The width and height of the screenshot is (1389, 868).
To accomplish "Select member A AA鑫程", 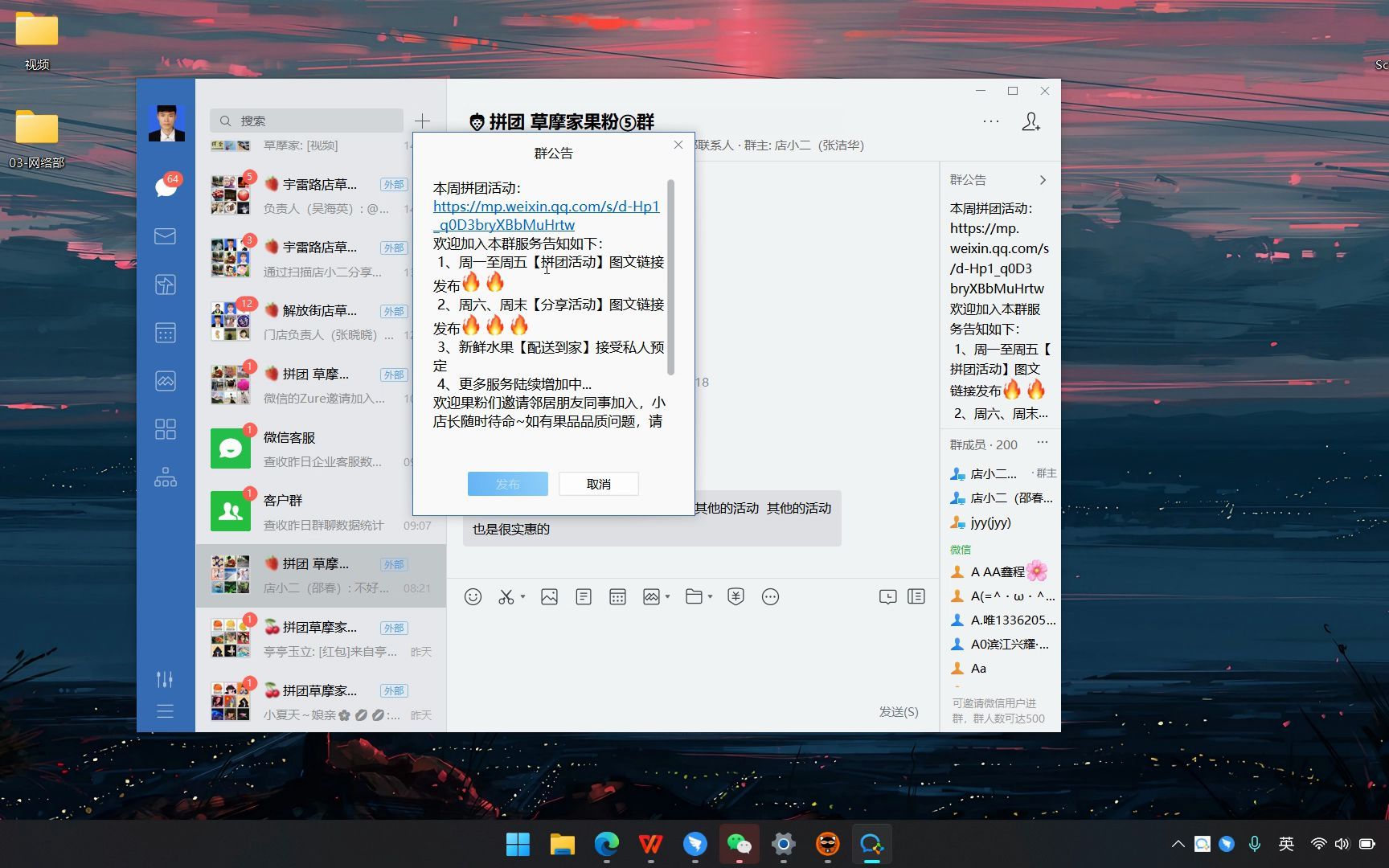I will tap(1000, 571).
